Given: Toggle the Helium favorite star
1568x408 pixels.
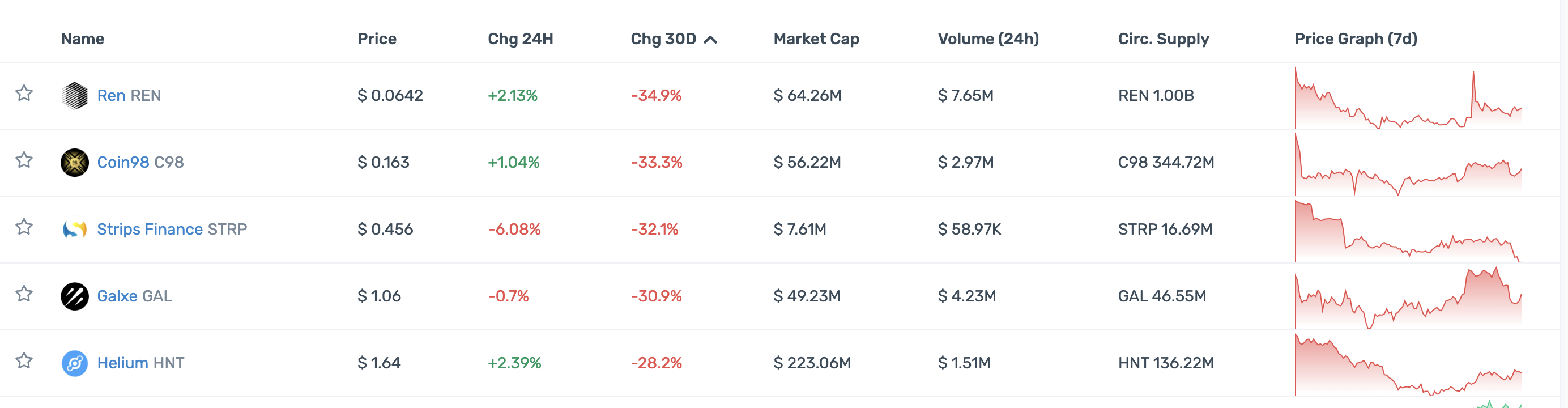Looking at the screenshot, I should point(24,361).
